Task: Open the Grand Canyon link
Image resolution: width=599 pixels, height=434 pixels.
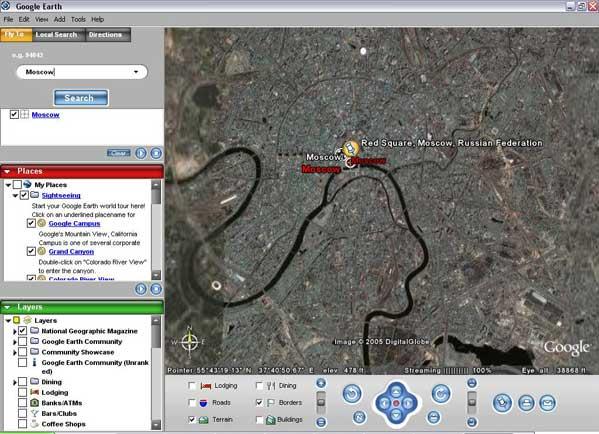Action: point(71,251)
